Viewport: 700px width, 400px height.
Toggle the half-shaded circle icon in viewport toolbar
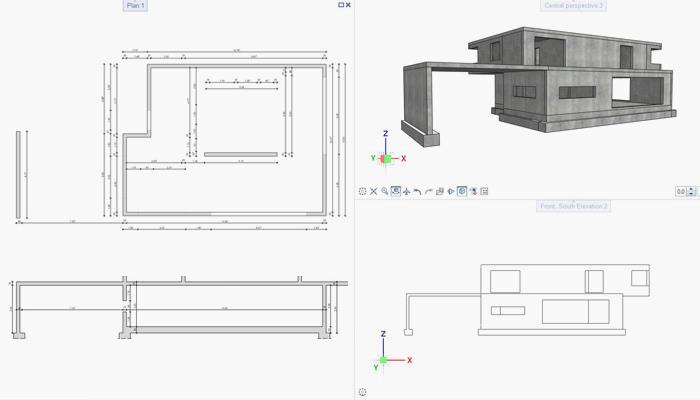pyautogui.click(x=451, y=191)
